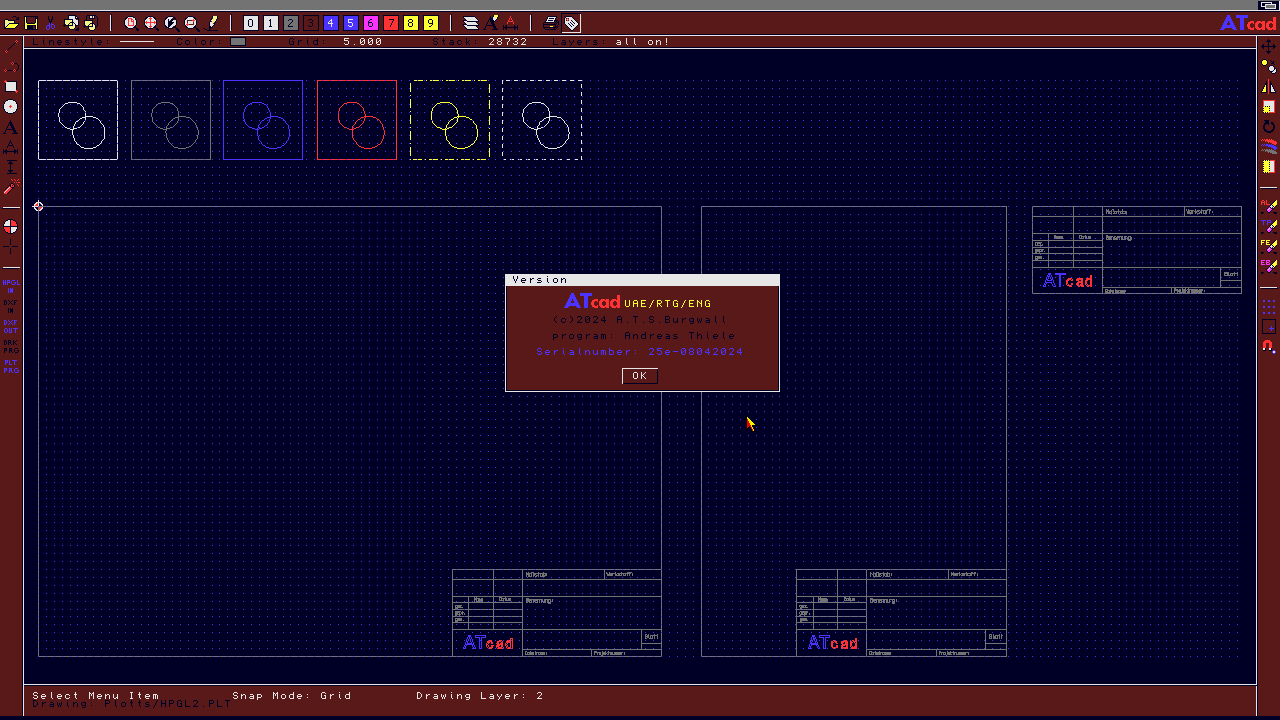Click the printer icon in top toolbar

[550, 23]
